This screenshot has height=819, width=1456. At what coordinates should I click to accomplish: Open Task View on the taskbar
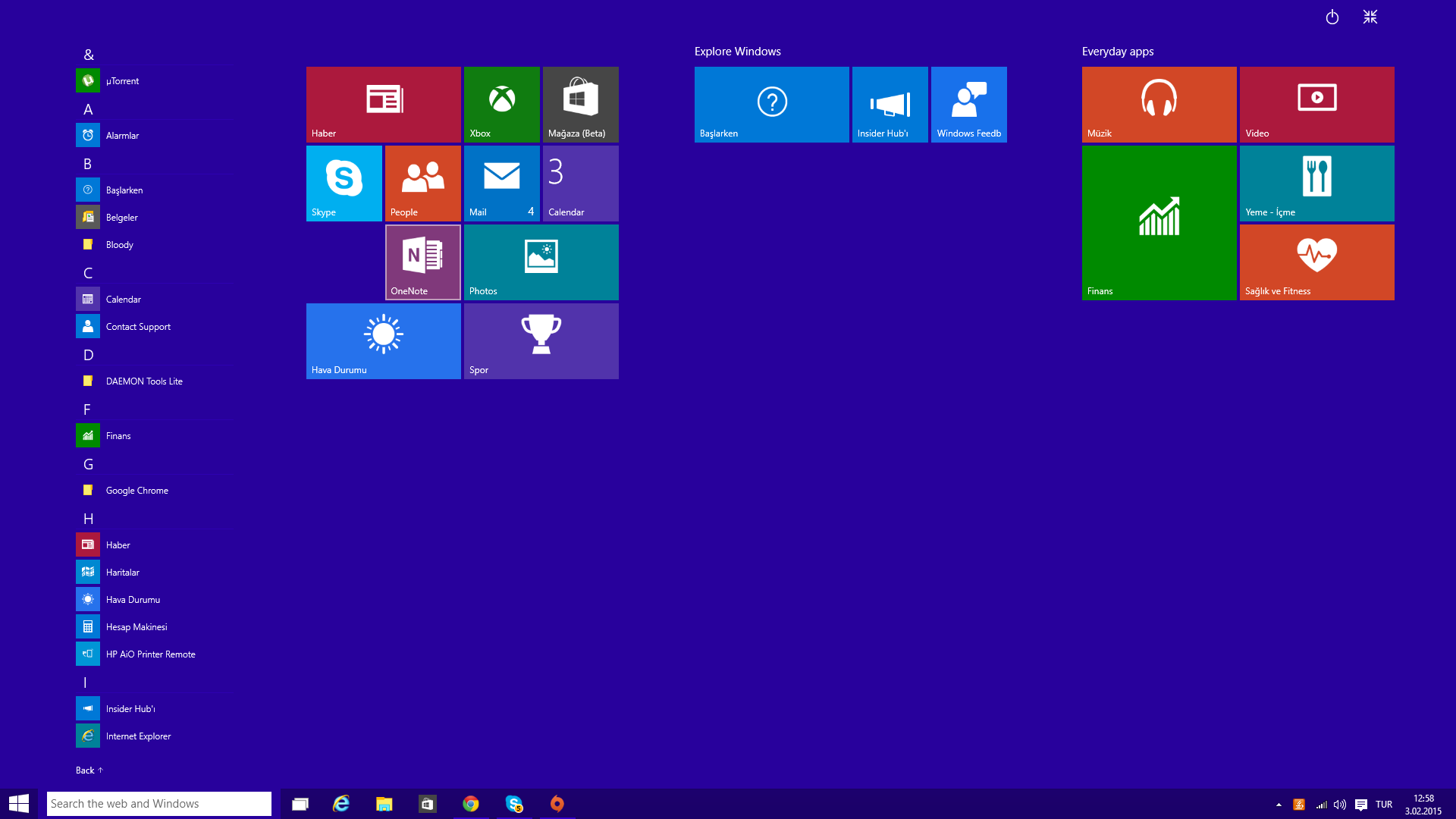(x=300, y=804)
